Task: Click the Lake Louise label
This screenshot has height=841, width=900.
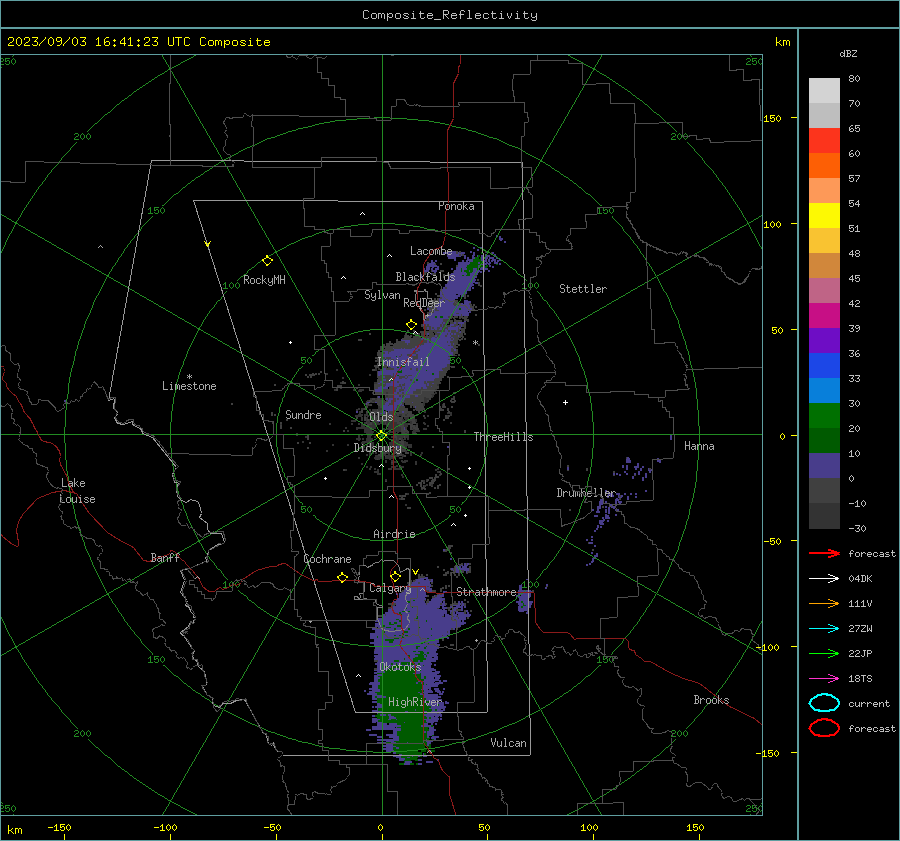Action: [77, 491]
